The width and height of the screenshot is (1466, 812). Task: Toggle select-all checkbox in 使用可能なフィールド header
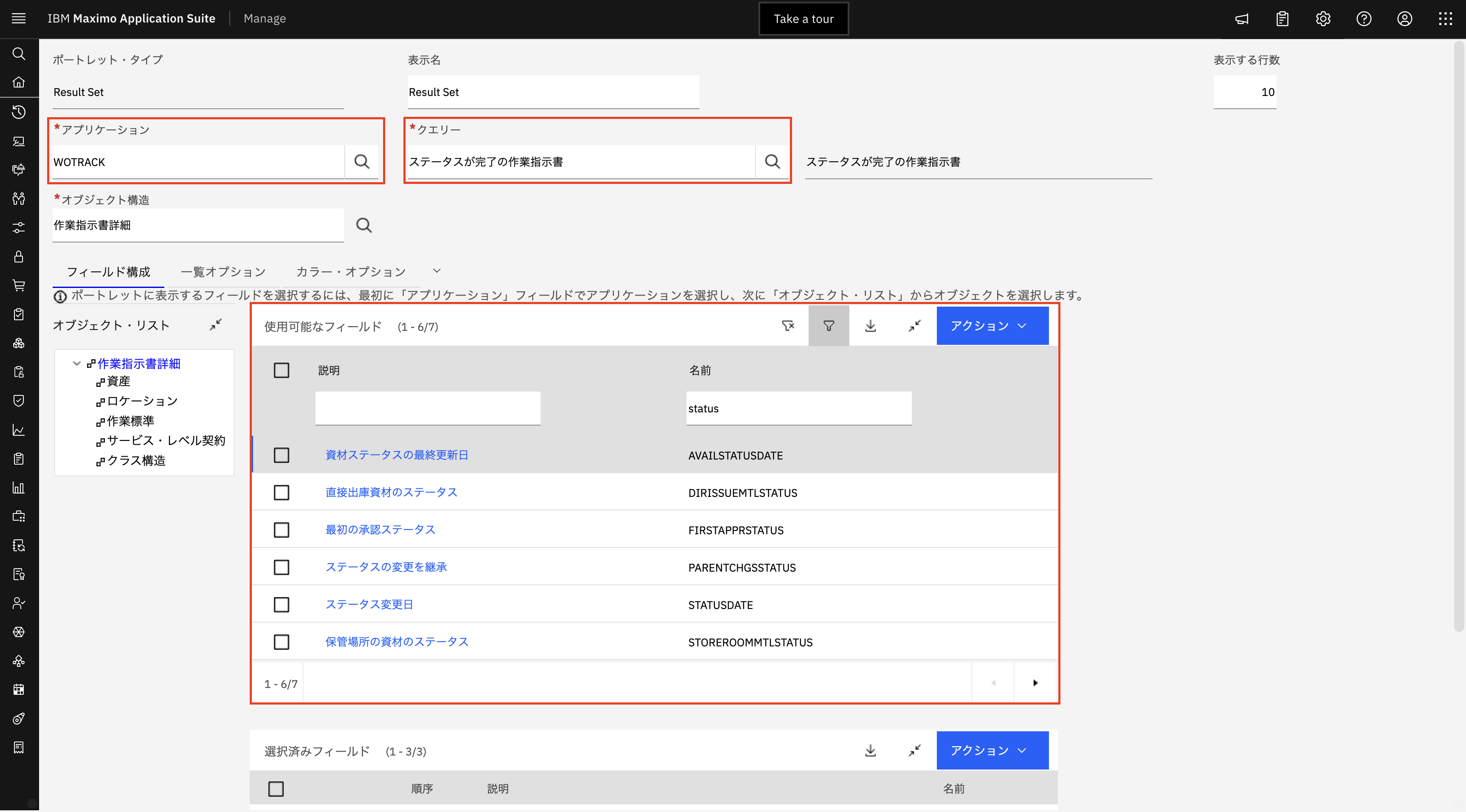coord(281,370)
